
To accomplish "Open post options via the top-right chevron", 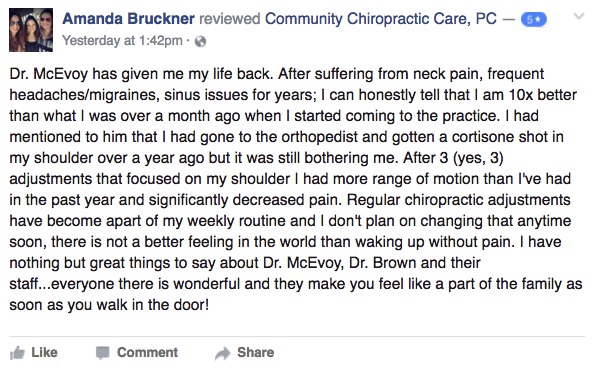I will (x=578, y=16).
